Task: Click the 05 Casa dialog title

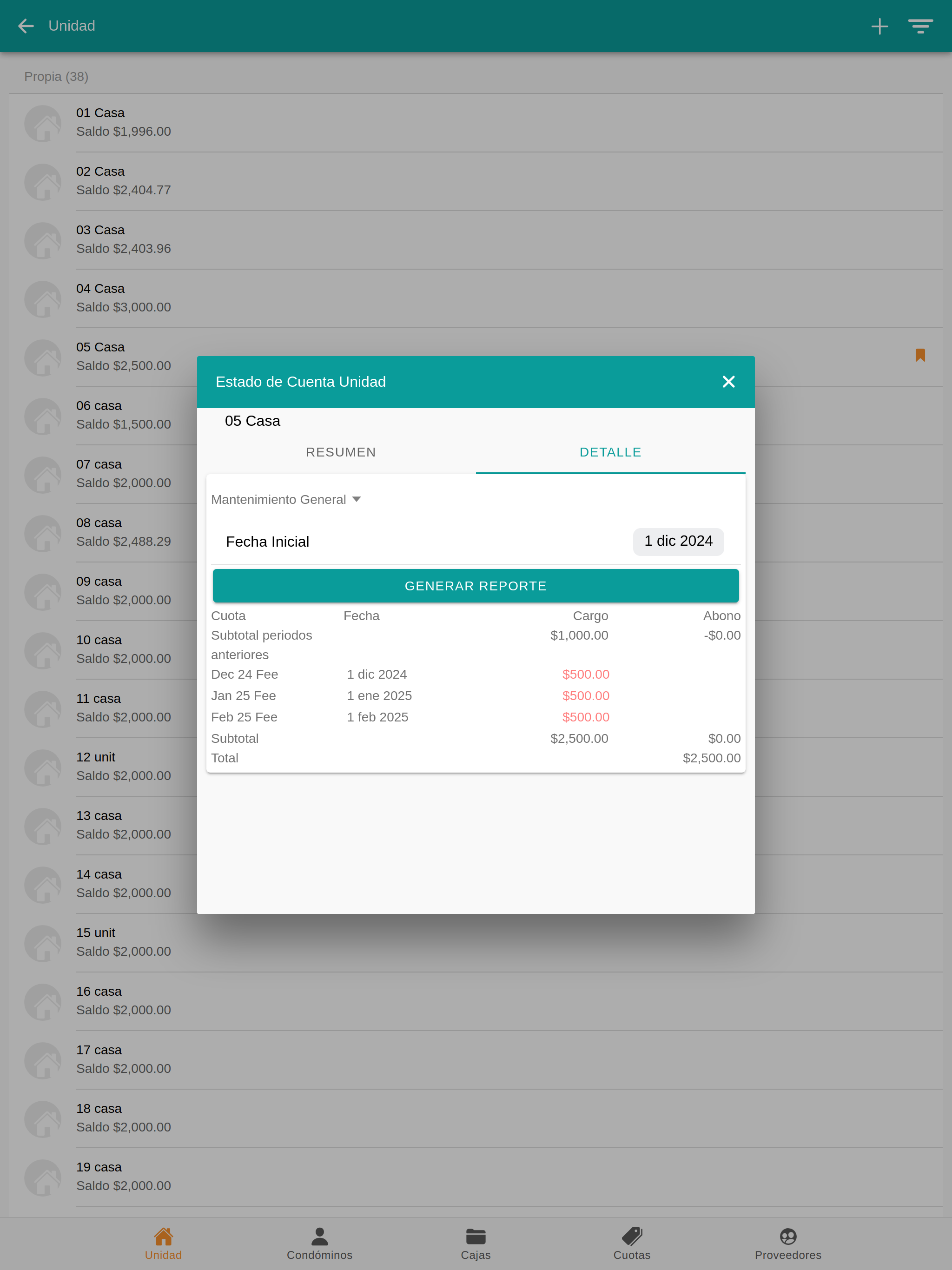Action: coord(252,421)
